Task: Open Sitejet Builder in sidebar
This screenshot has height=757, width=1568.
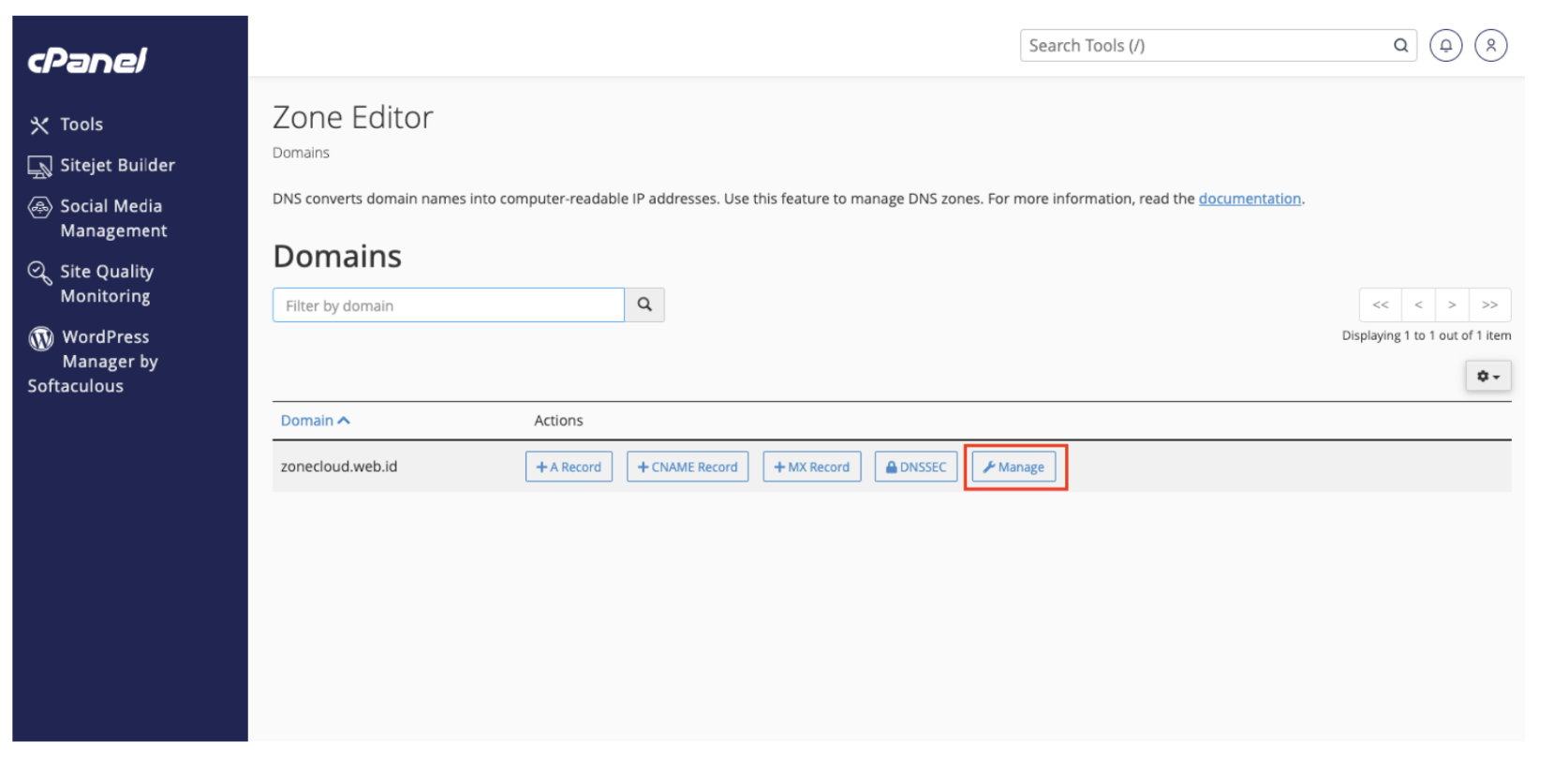Action: point(101,166)
